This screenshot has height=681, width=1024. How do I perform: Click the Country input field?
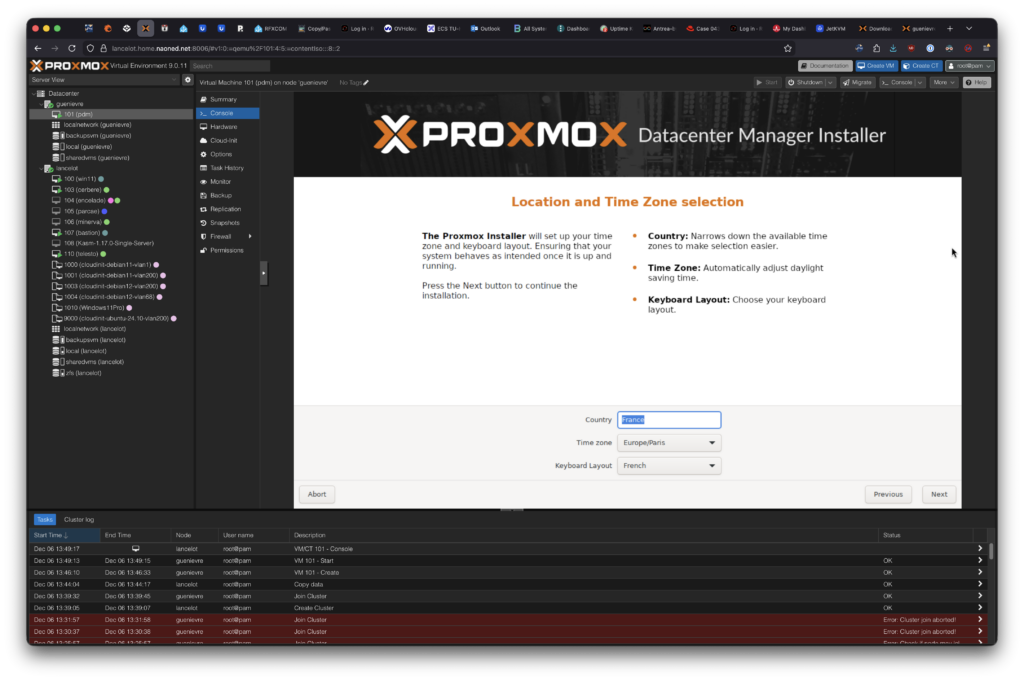point(668,420)
